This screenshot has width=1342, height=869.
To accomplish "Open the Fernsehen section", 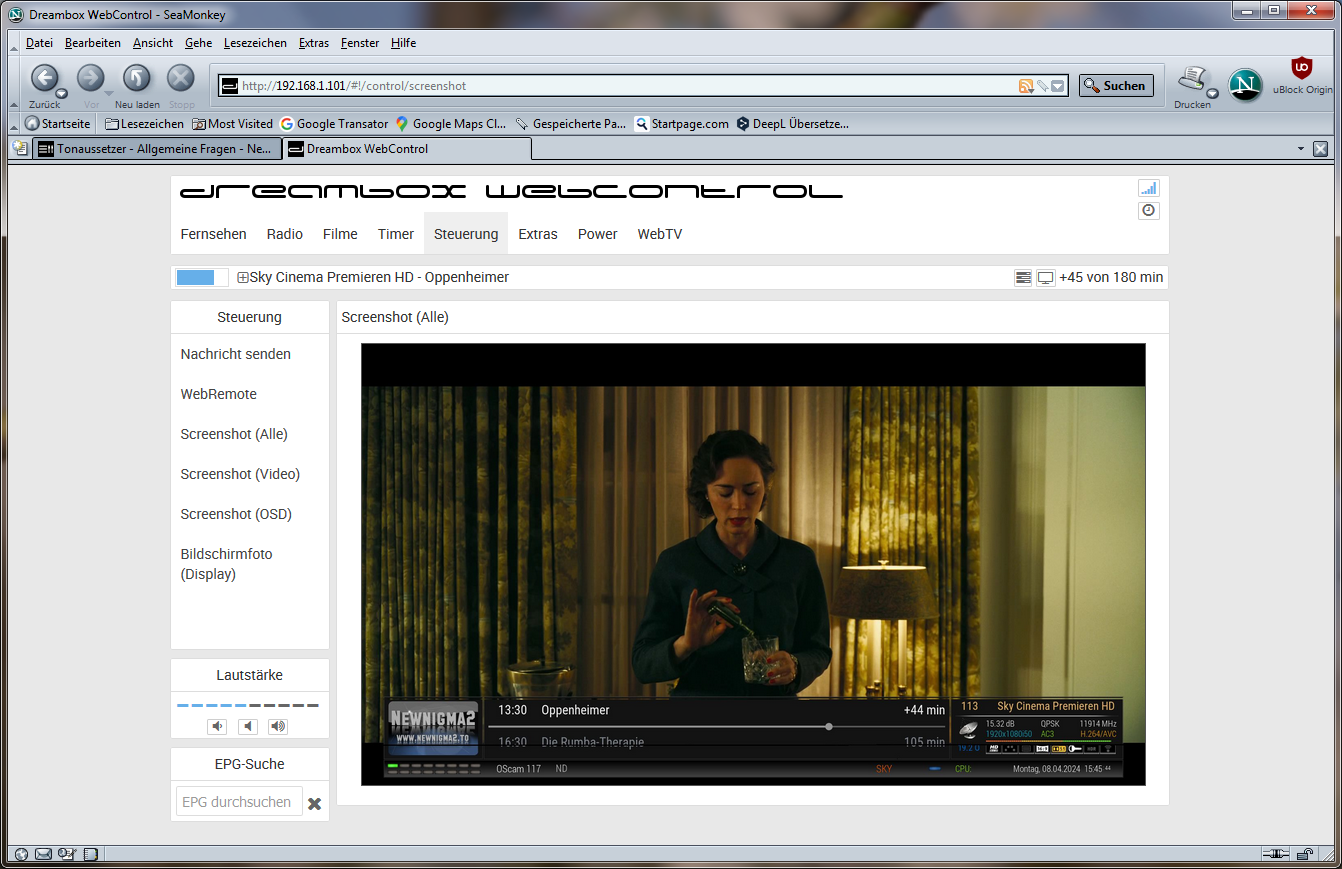I will (213, 234).
